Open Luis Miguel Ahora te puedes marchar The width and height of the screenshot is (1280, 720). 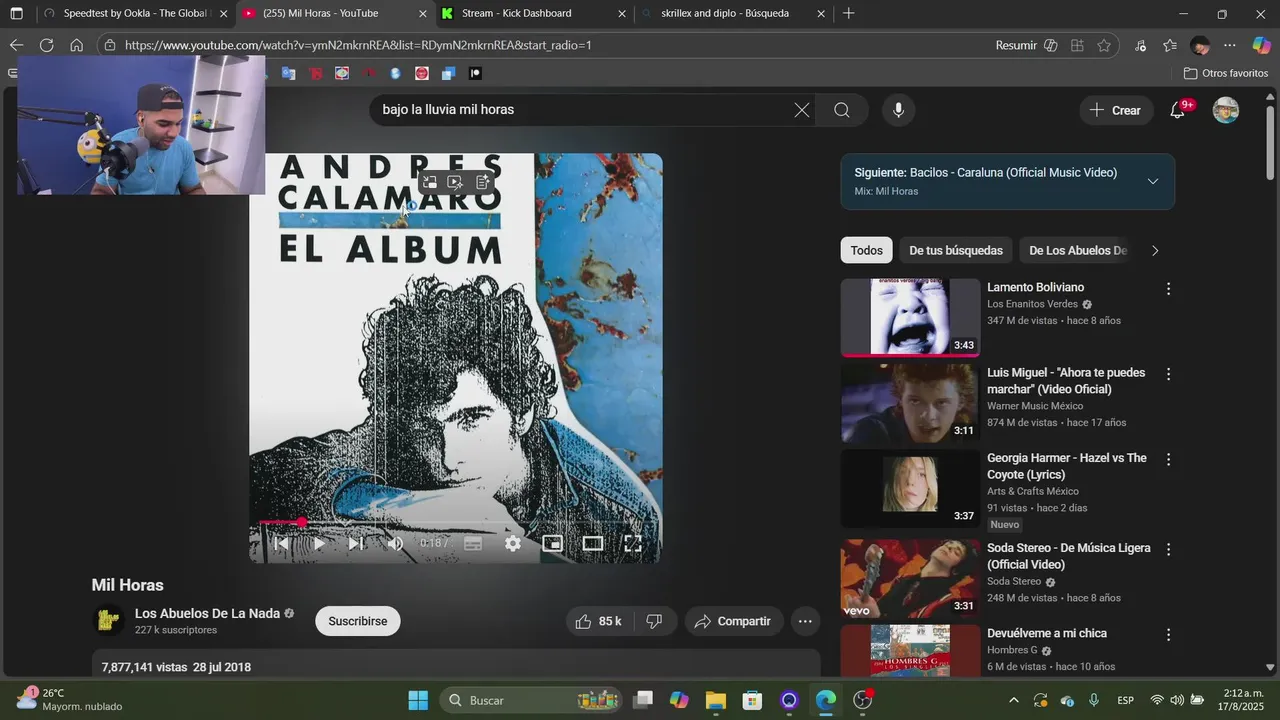pos(1066,380)
